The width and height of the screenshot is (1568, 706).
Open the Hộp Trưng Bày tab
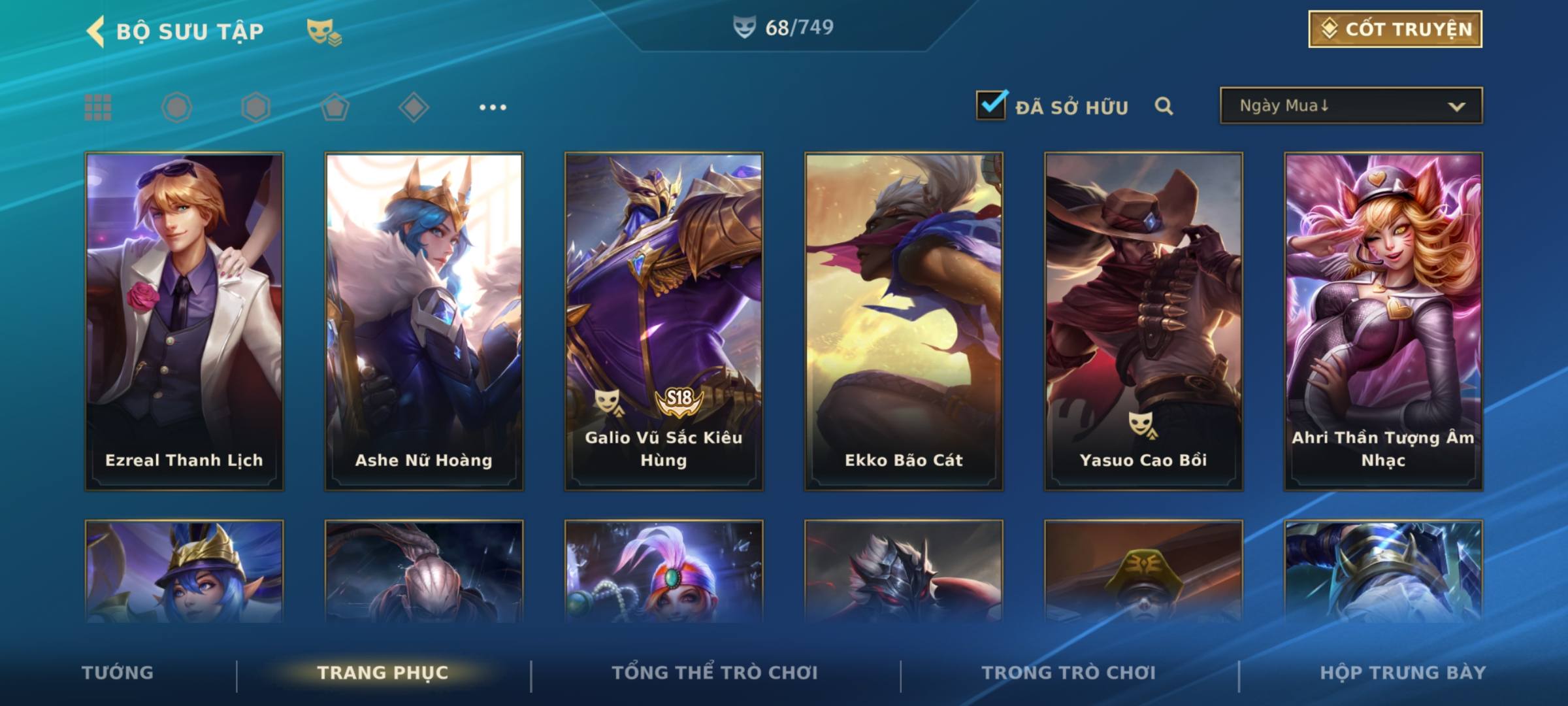pos(1403,673)
